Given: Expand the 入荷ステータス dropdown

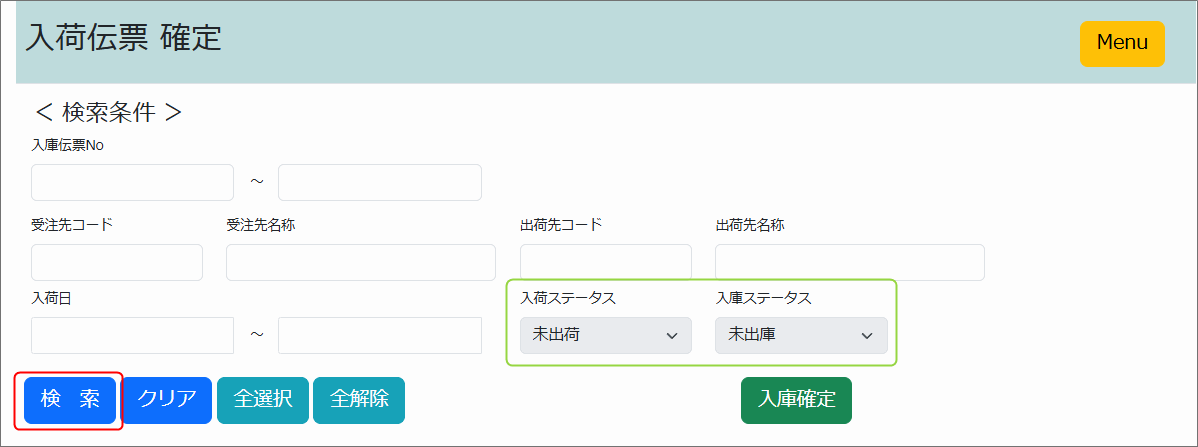Looking at the screenshot, I should (605, 336).
